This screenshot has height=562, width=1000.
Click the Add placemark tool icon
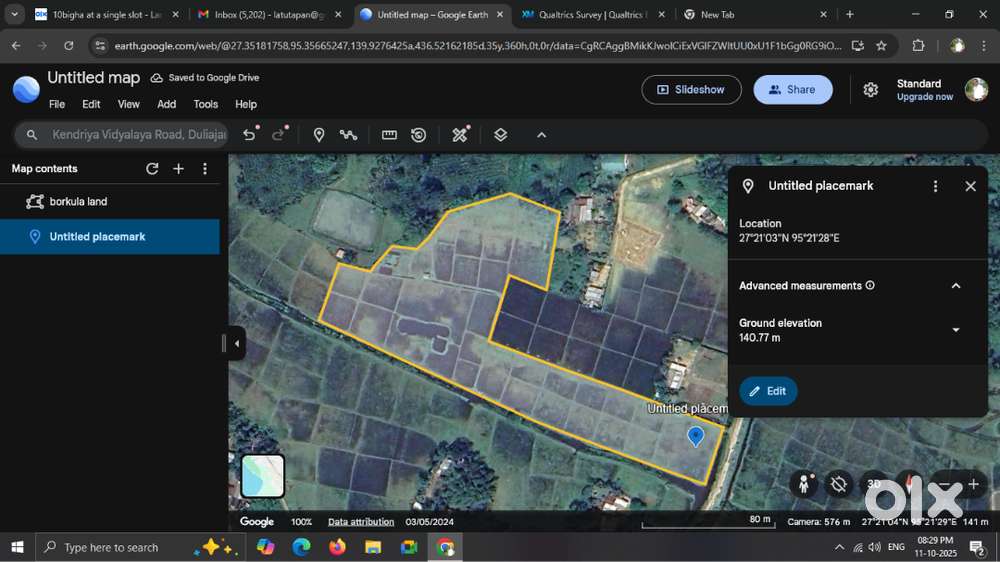click(x=319, y=135)
